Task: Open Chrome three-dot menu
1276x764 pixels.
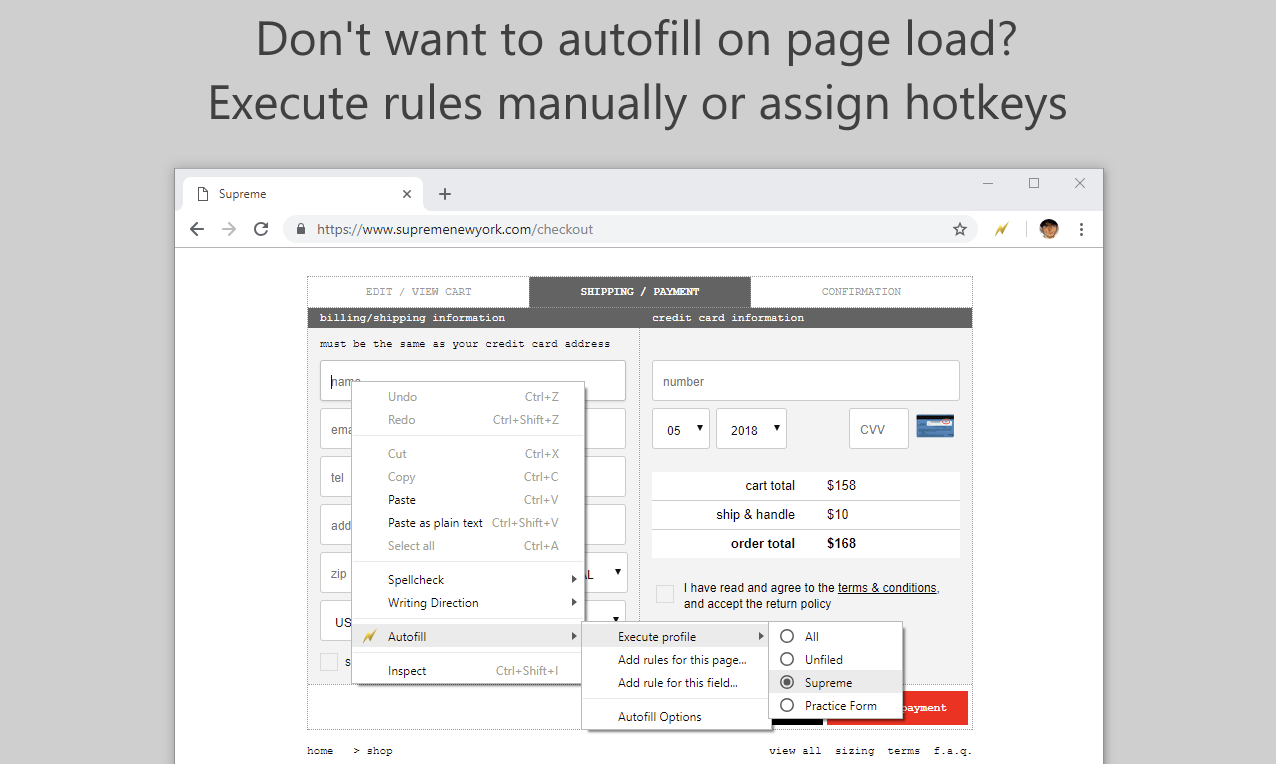Action: point(1081,229)
